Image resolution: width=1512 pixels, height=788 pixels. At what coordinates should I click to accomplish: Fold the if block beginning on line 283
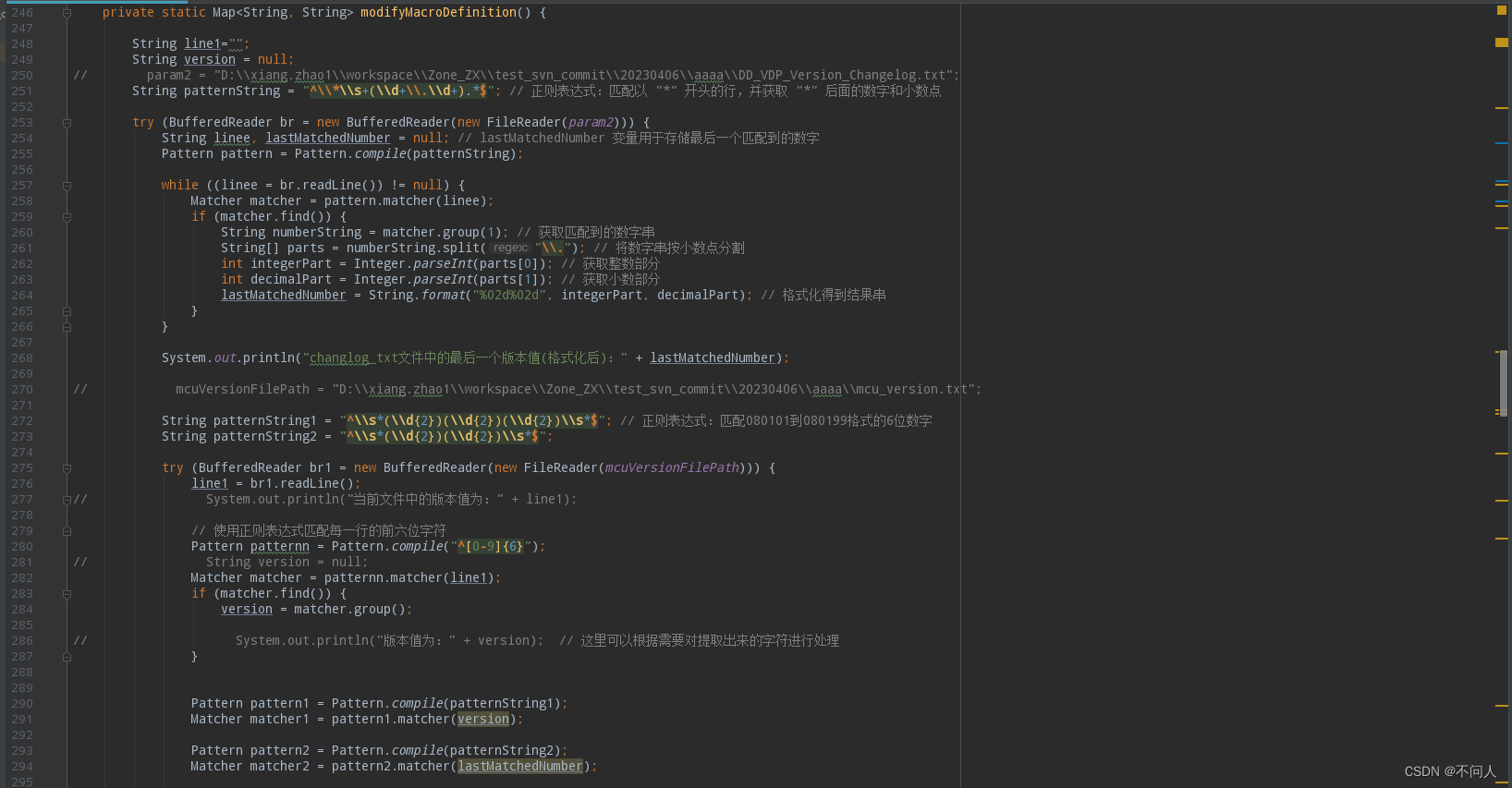click(67, 594)
